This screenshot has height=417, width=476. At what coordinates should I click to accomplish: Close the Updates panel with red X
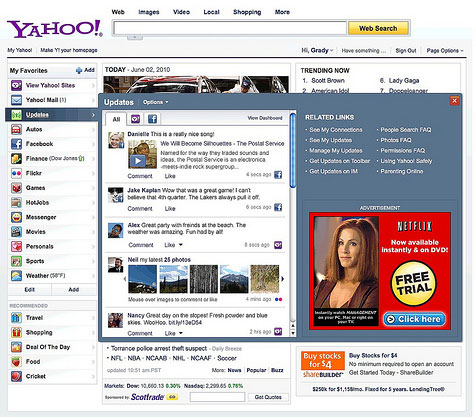(x=454, y=101)
